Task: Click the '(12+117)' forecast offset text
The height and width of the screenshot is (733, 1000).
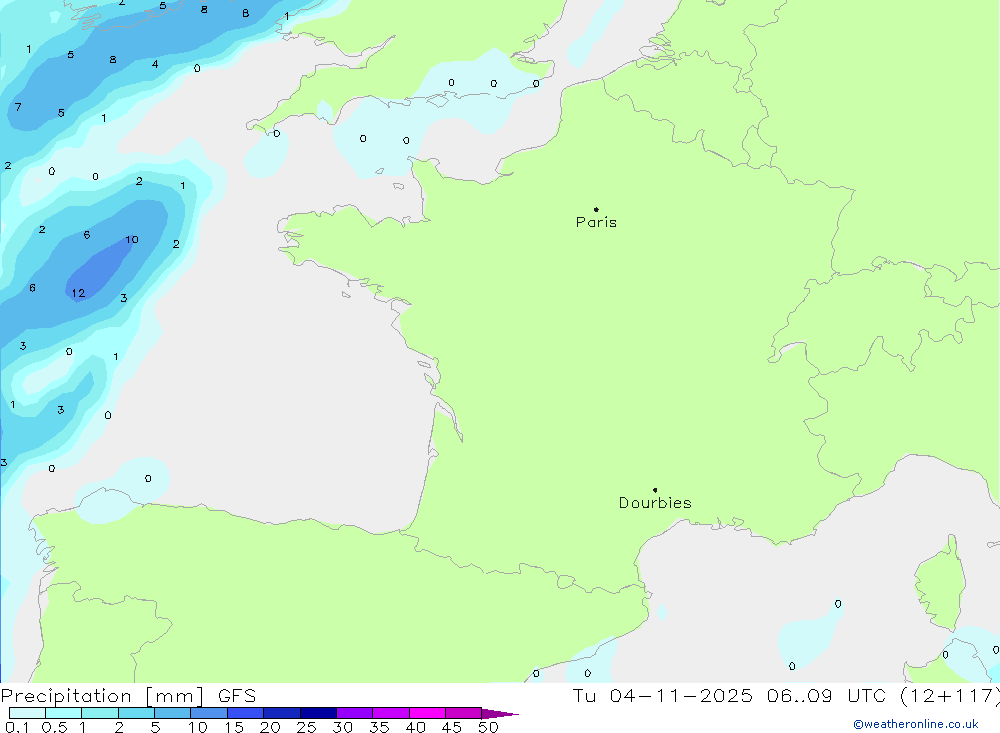Action: 950,696
